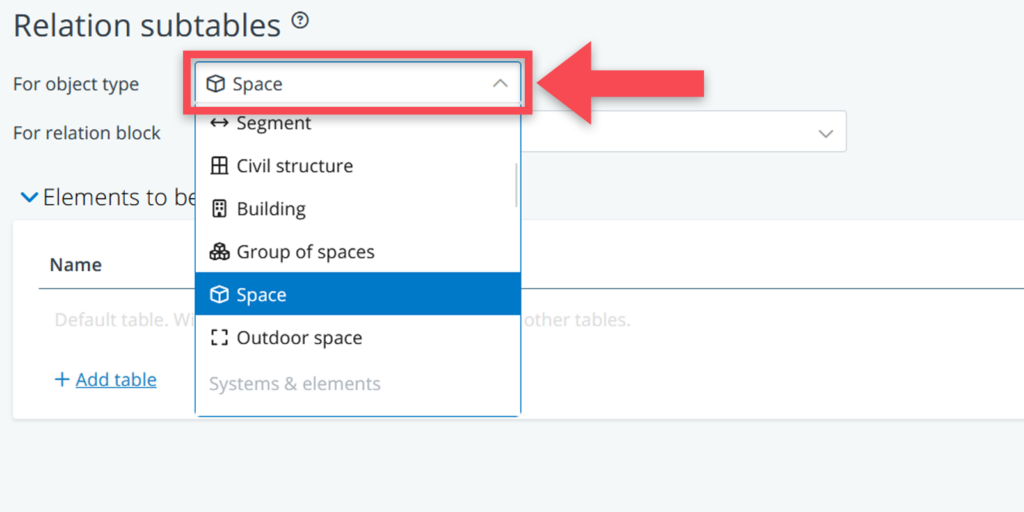This screenshot has height=512, width=1024.
Task: Open the For relation block dropdown arrow
Action: coord(826,133)
